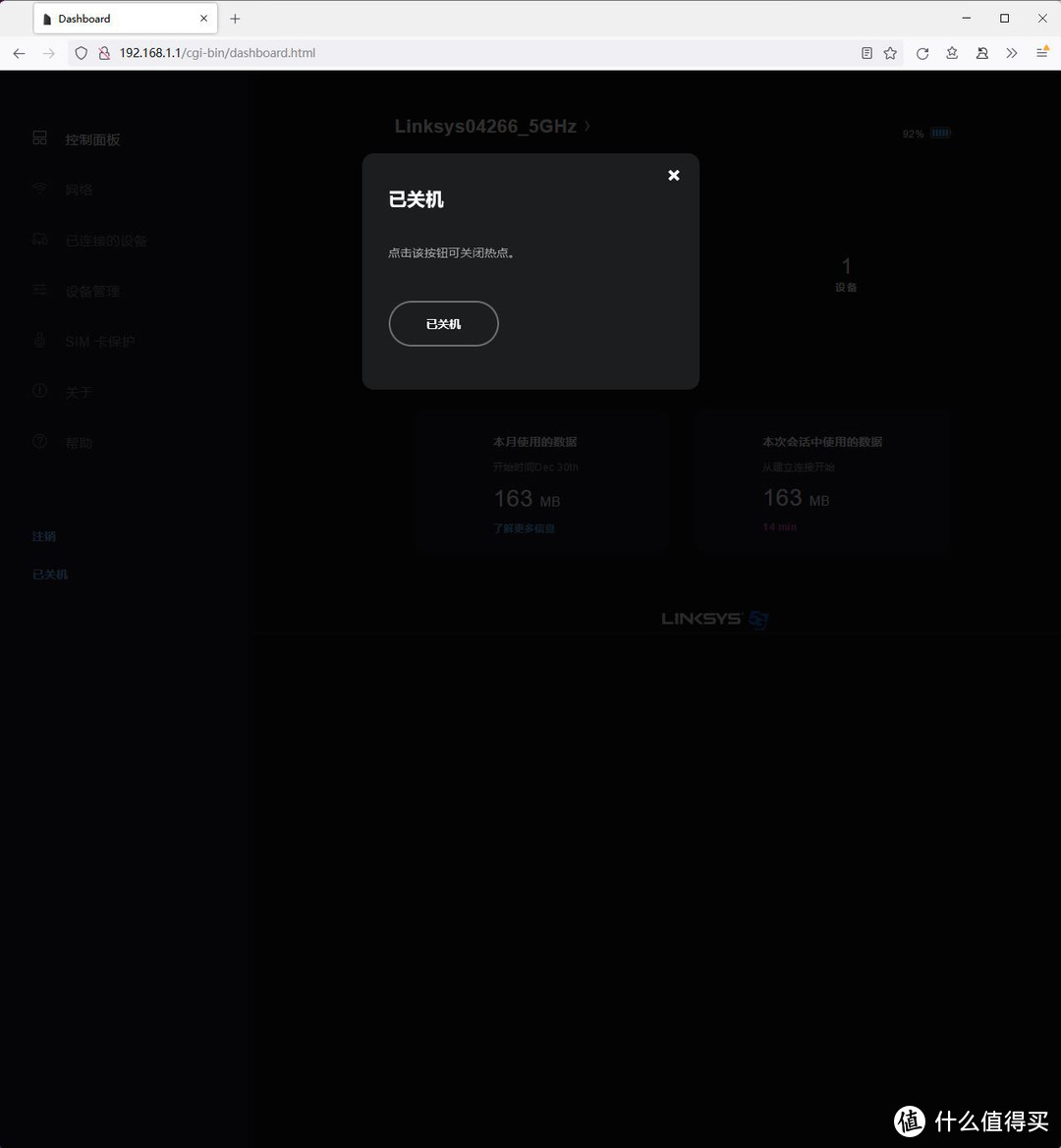Click the 已连接的设备 devices icon
1061x1148 pixels.
(39, 239)
